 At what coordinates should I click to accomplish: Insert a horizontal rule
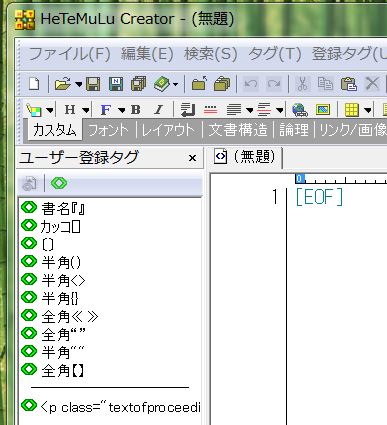[x=211, y=110]
